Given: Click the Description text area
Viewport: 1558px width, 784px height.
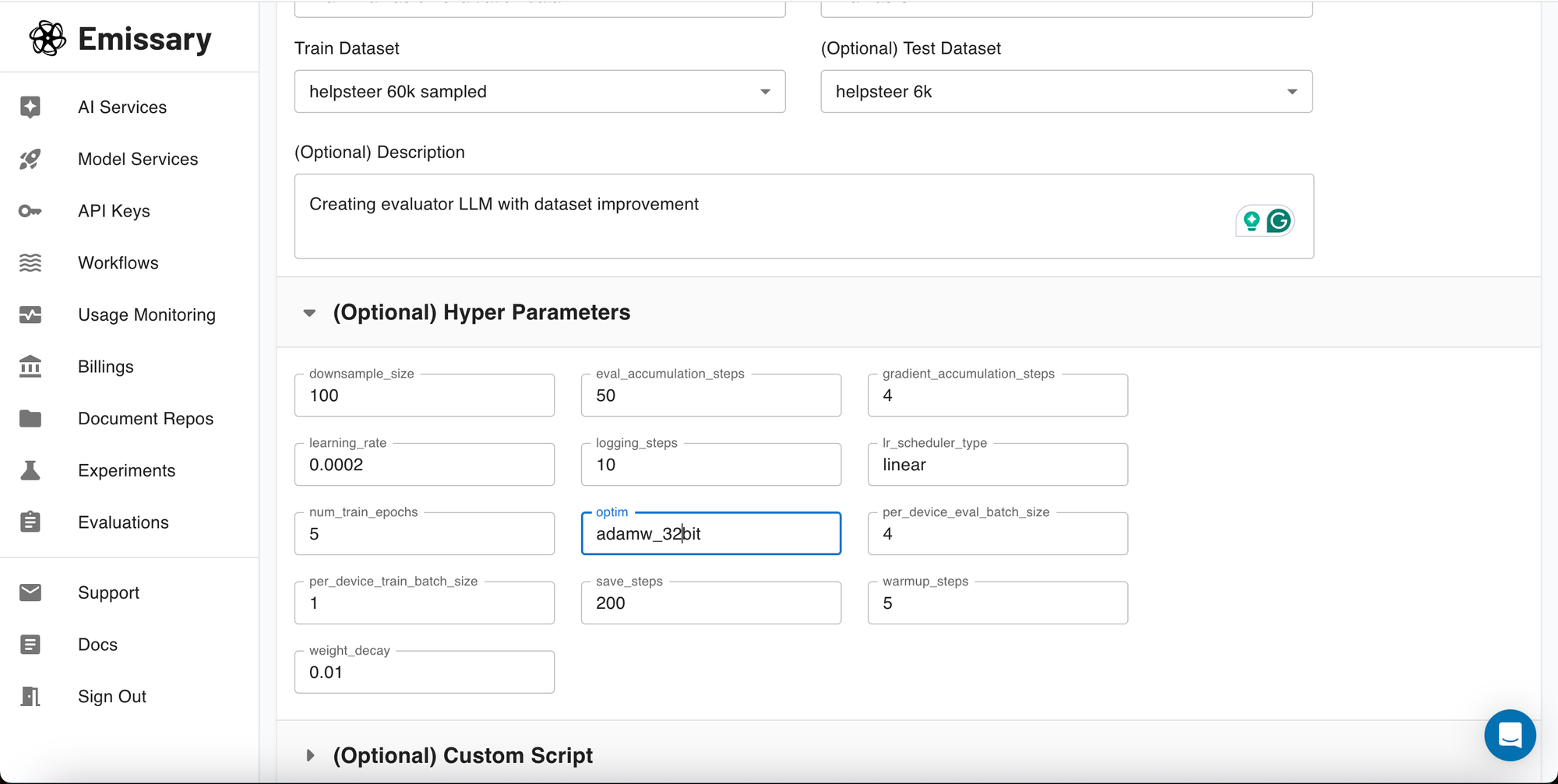Looking at the screenshot, I should [x=804, y=216].
